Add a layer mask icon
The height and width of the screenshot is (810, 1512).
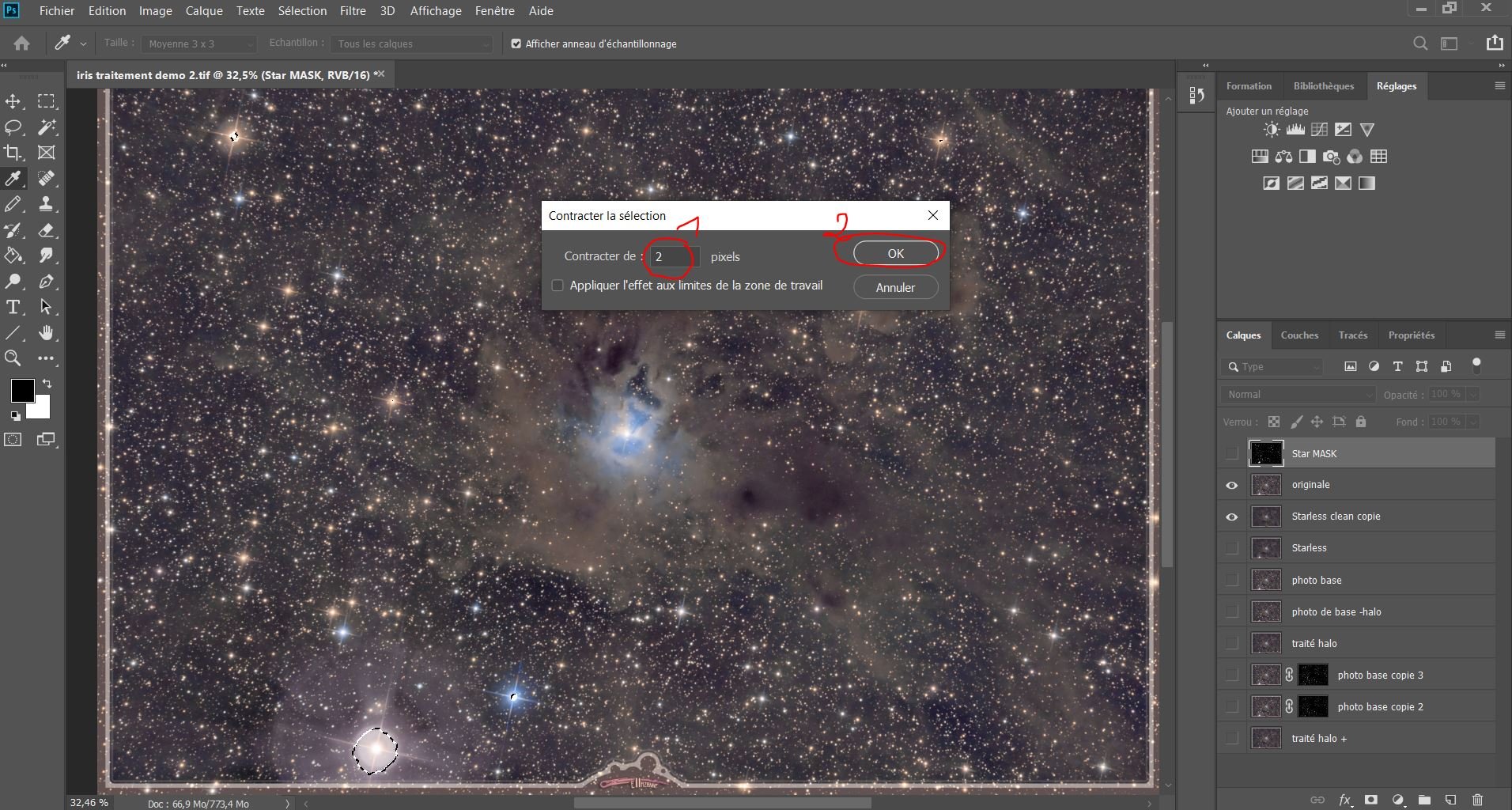[1371, 800]
